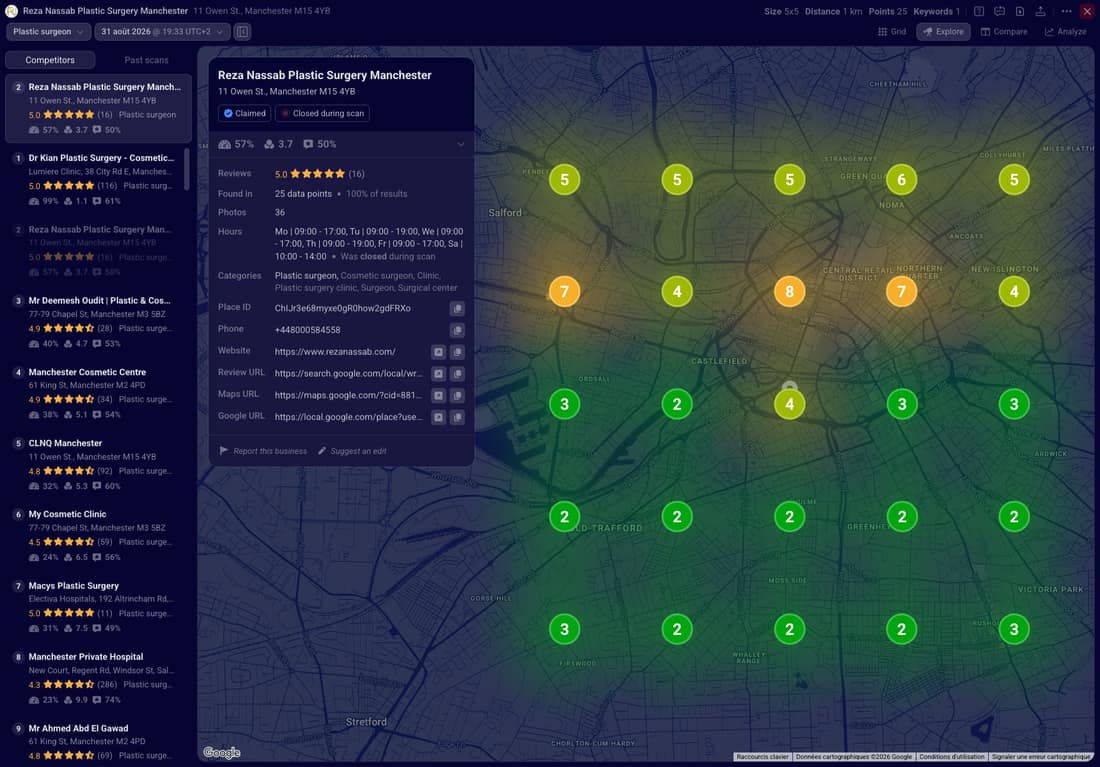The height and width of the screenshot is (767, 1100).
Task: Collapse the business stats chevron
Action: [461, 145]
